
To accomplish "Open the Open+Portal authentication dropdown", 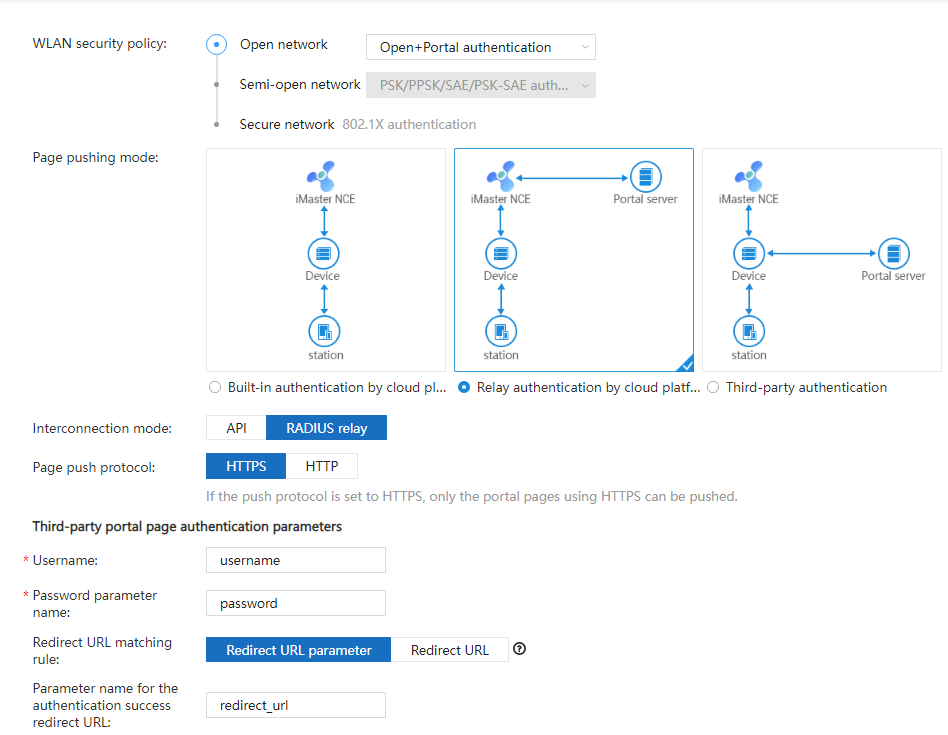I will point(480,47).
